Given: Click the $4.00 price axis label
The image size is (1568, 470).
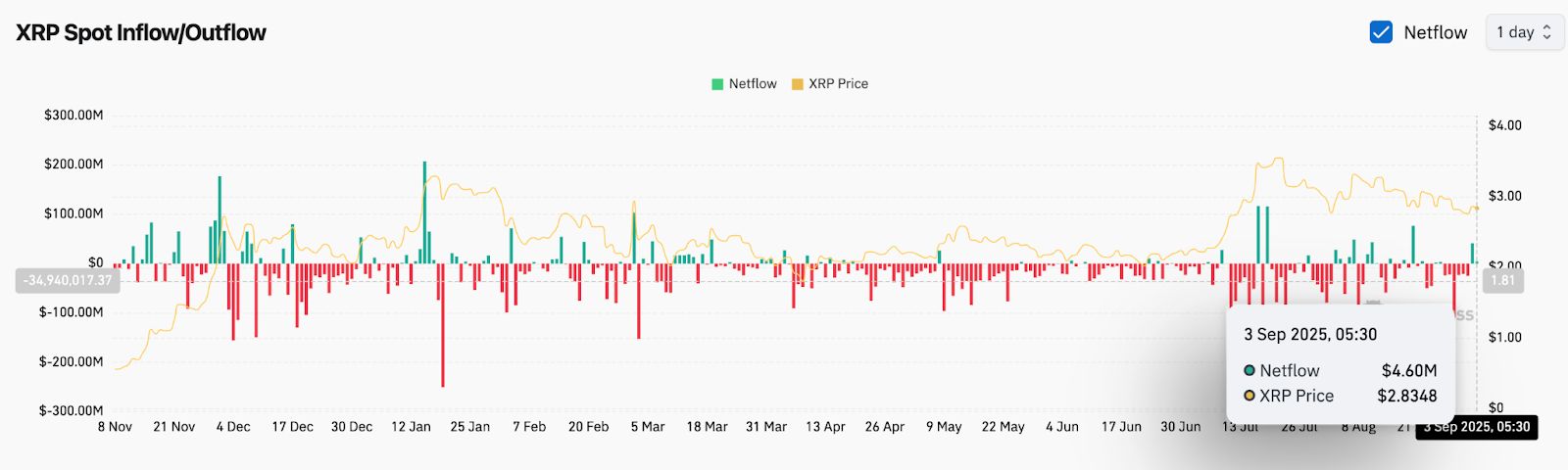Looking at the screenshot, I should [x=1504, y=125].
